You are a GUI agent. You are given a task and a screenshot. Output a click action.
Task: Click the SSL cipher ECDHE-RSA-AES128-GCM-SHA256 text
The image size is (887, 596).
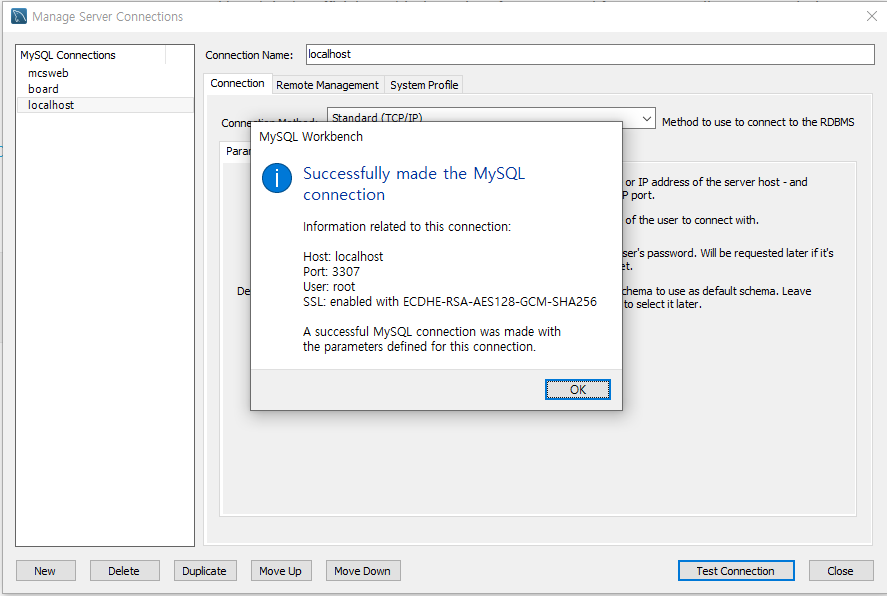click(x=500, y=302)
